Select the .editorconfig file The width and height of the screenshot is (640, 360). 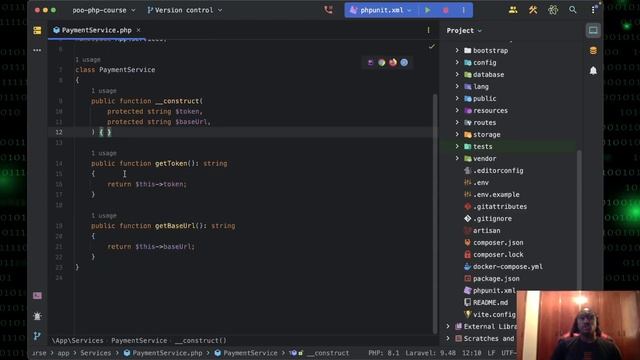point(498,171)
